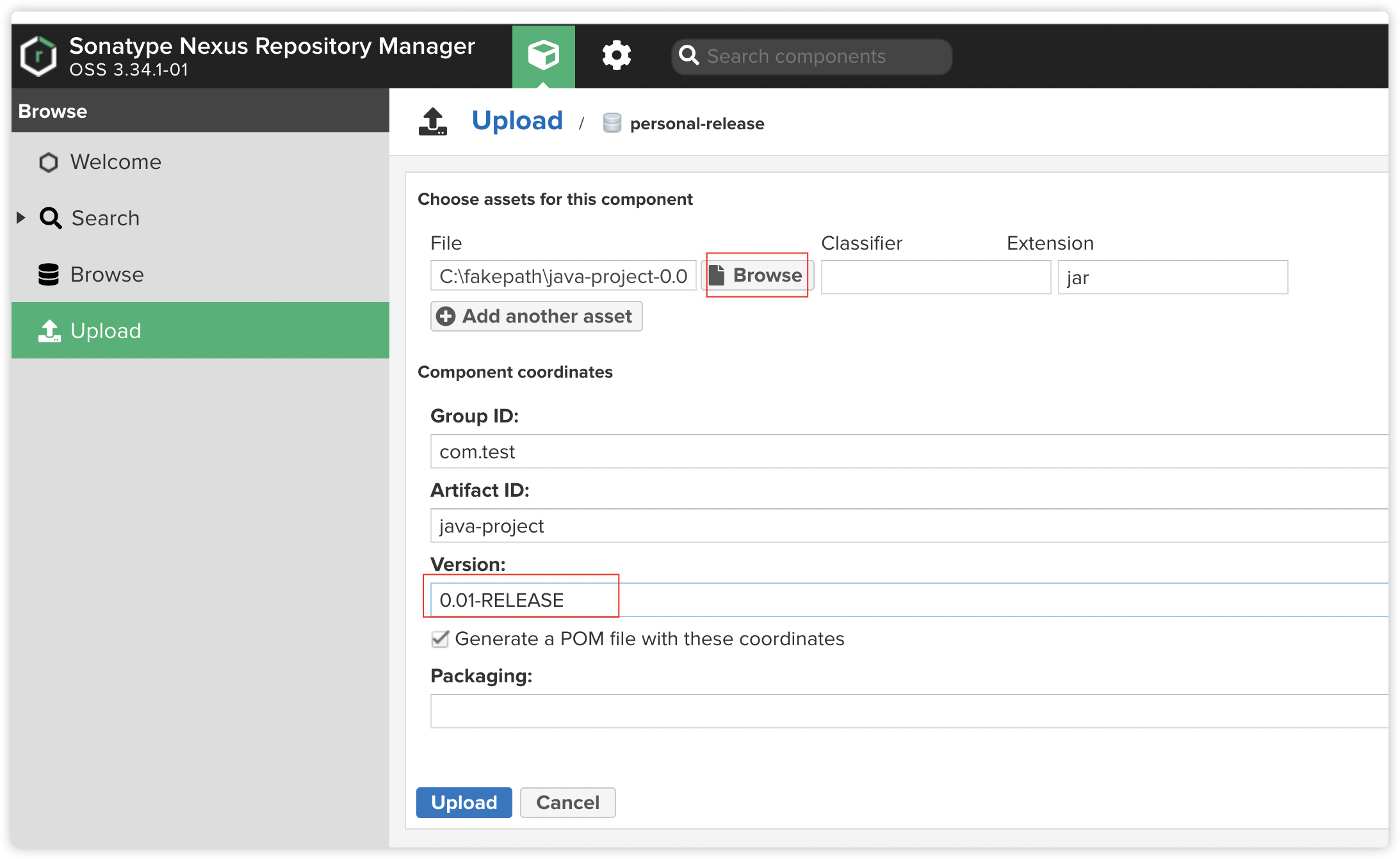This screenshot has width=1400, height=859.
Task: Click the File path input field
Action: pyautogui.click(x=563, y=277)
